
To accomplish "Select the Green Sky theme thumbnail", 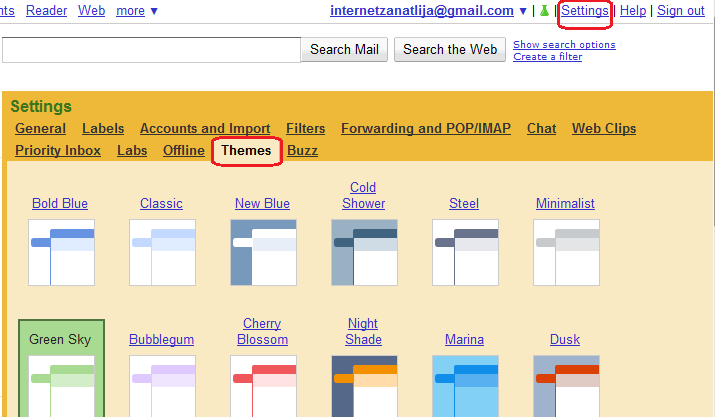I will pyautogui.click(x=62, y=386).
